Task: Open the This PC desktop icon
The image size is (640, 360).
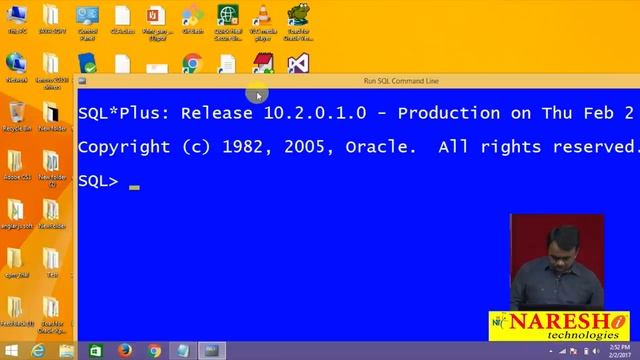Action: [17, 19]
